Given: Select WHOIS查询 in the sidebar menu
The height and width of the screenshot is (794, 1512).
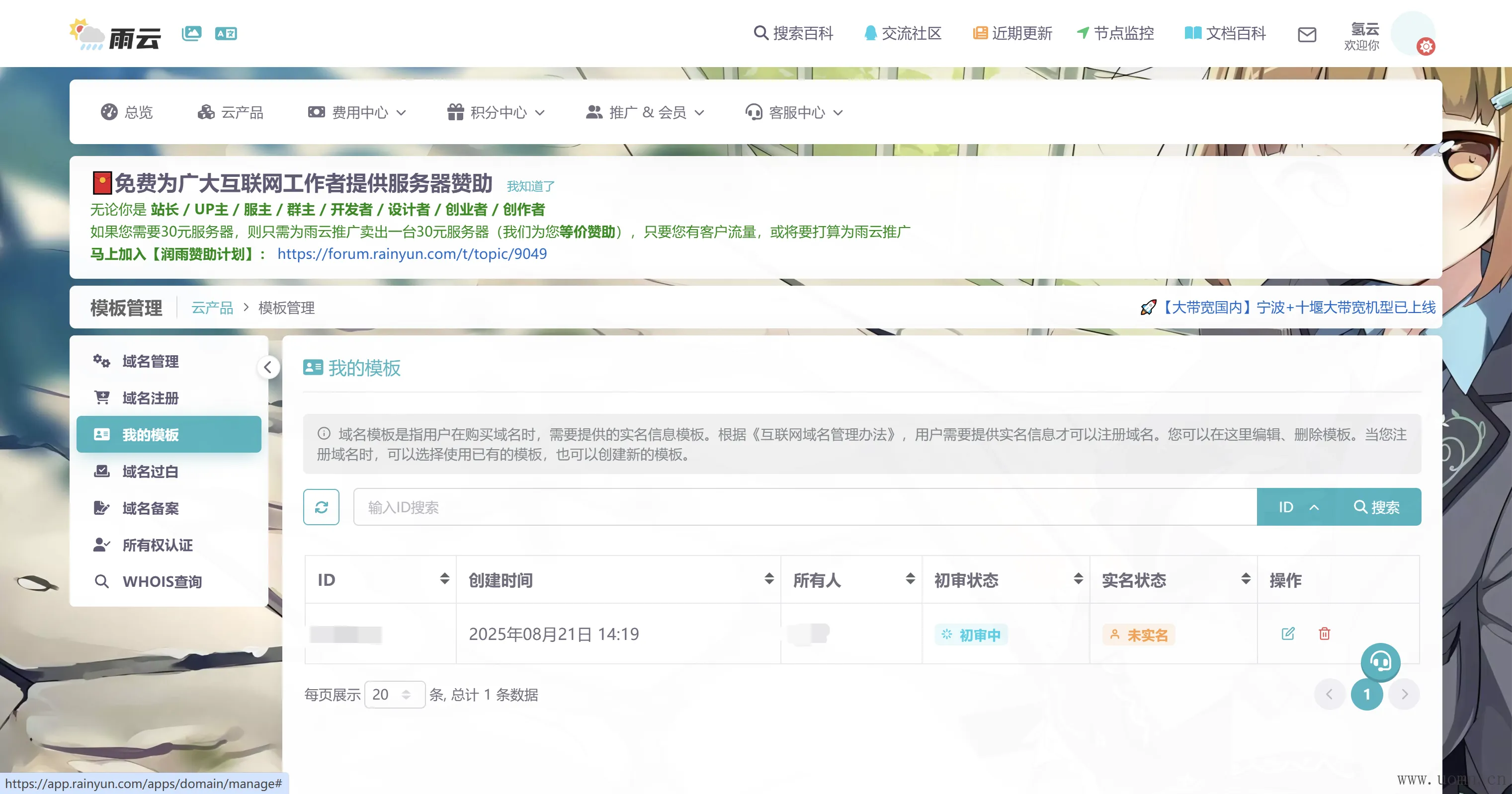Looking at the screenshot, I should pos(162,581).
